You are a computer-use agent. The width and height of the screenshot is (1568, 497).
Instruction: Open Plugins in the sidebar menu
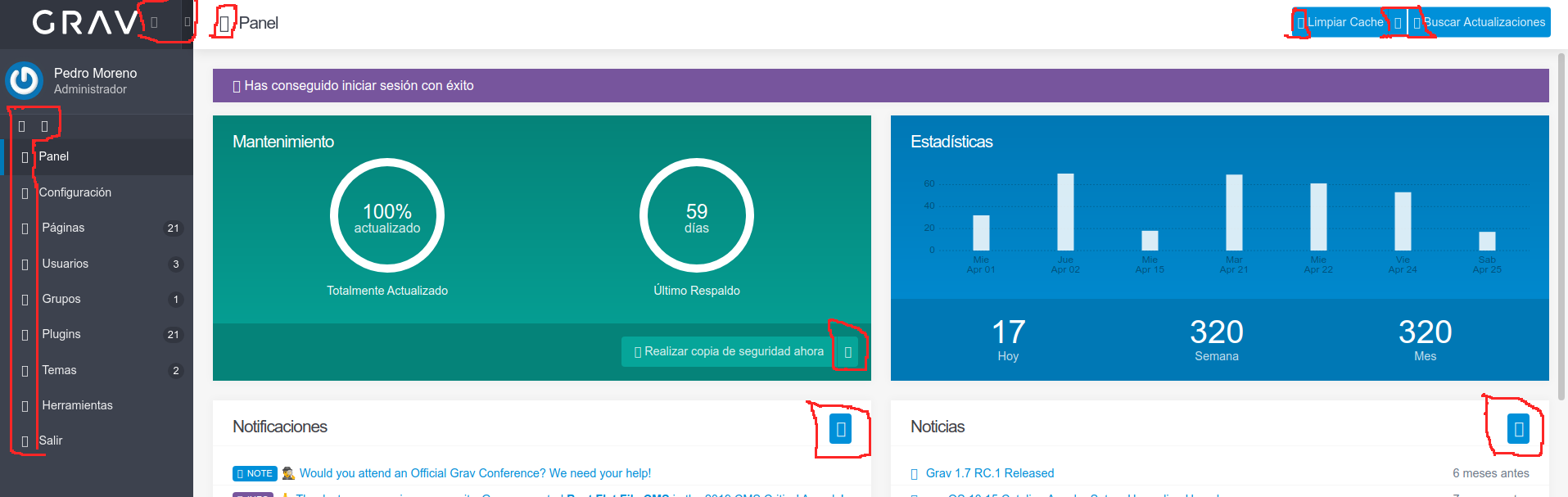coord(97,334)
